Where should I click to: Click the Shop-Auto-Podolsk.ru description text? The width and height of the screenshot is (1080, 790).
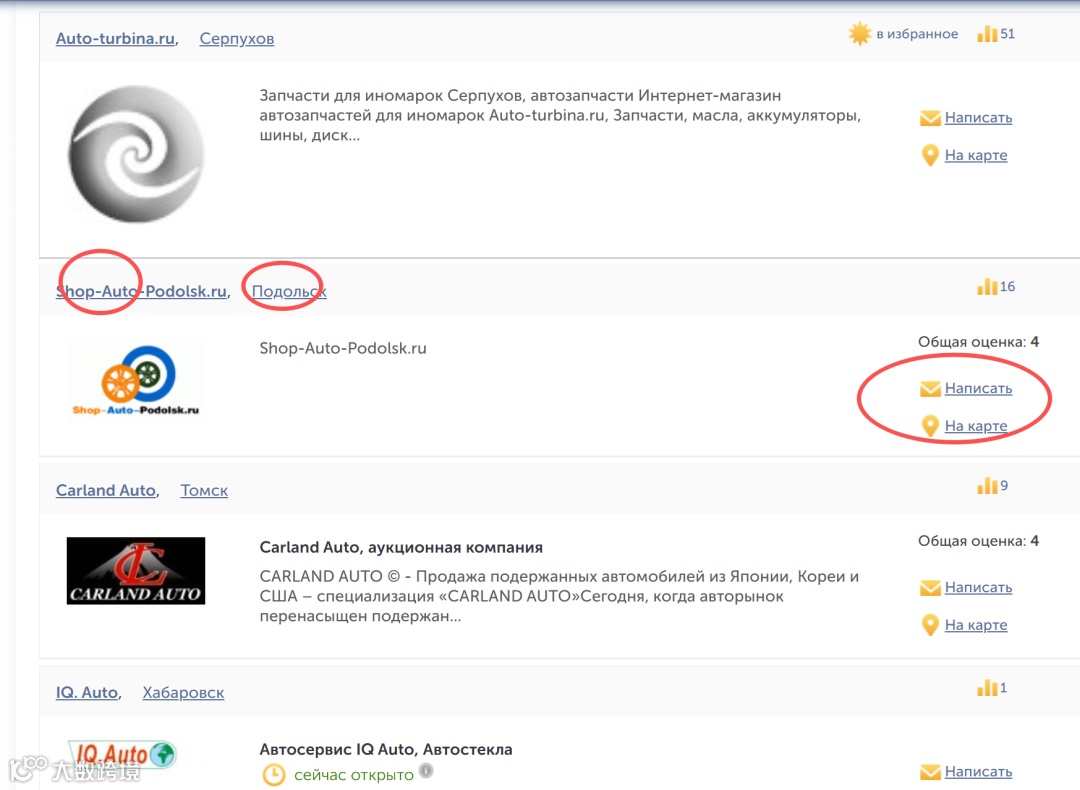[x=343, y=349]
